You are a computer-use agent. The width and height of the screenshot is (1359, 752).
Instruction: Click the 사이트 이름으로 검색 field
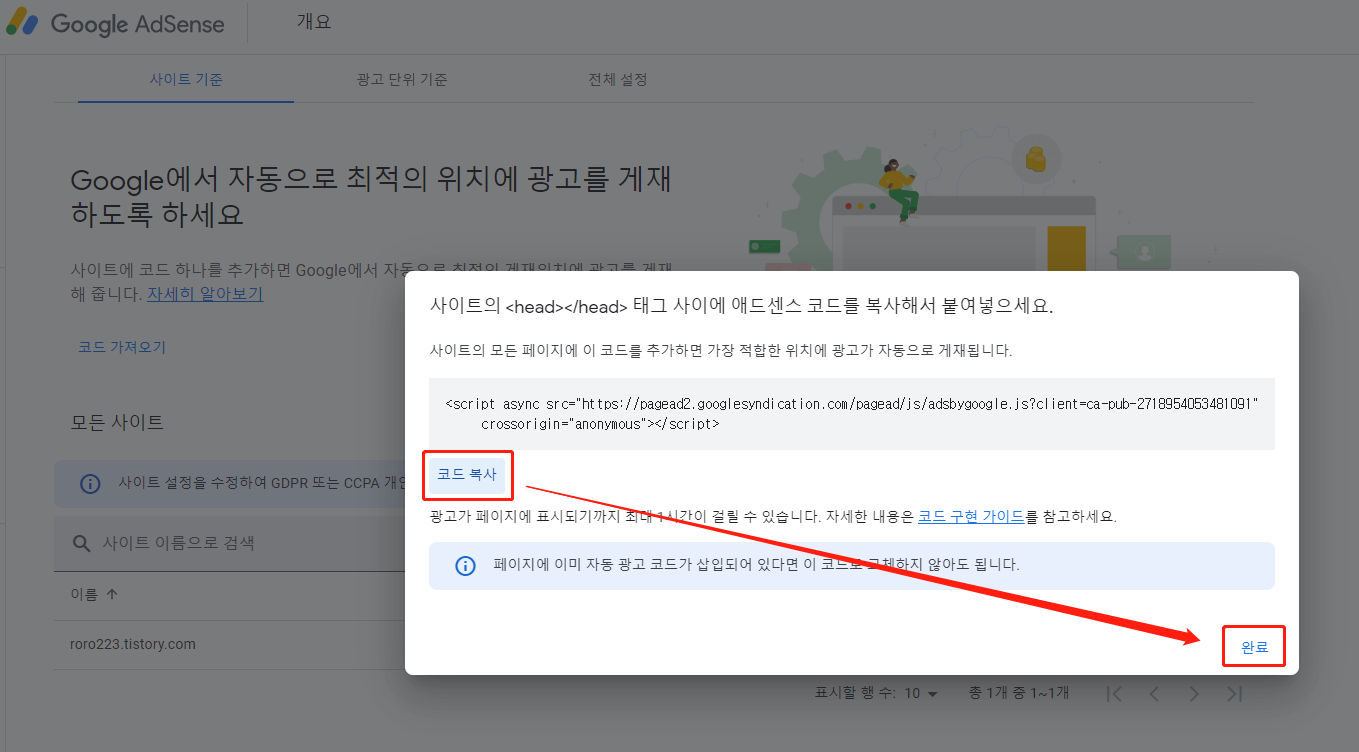(x=230, y=543)
